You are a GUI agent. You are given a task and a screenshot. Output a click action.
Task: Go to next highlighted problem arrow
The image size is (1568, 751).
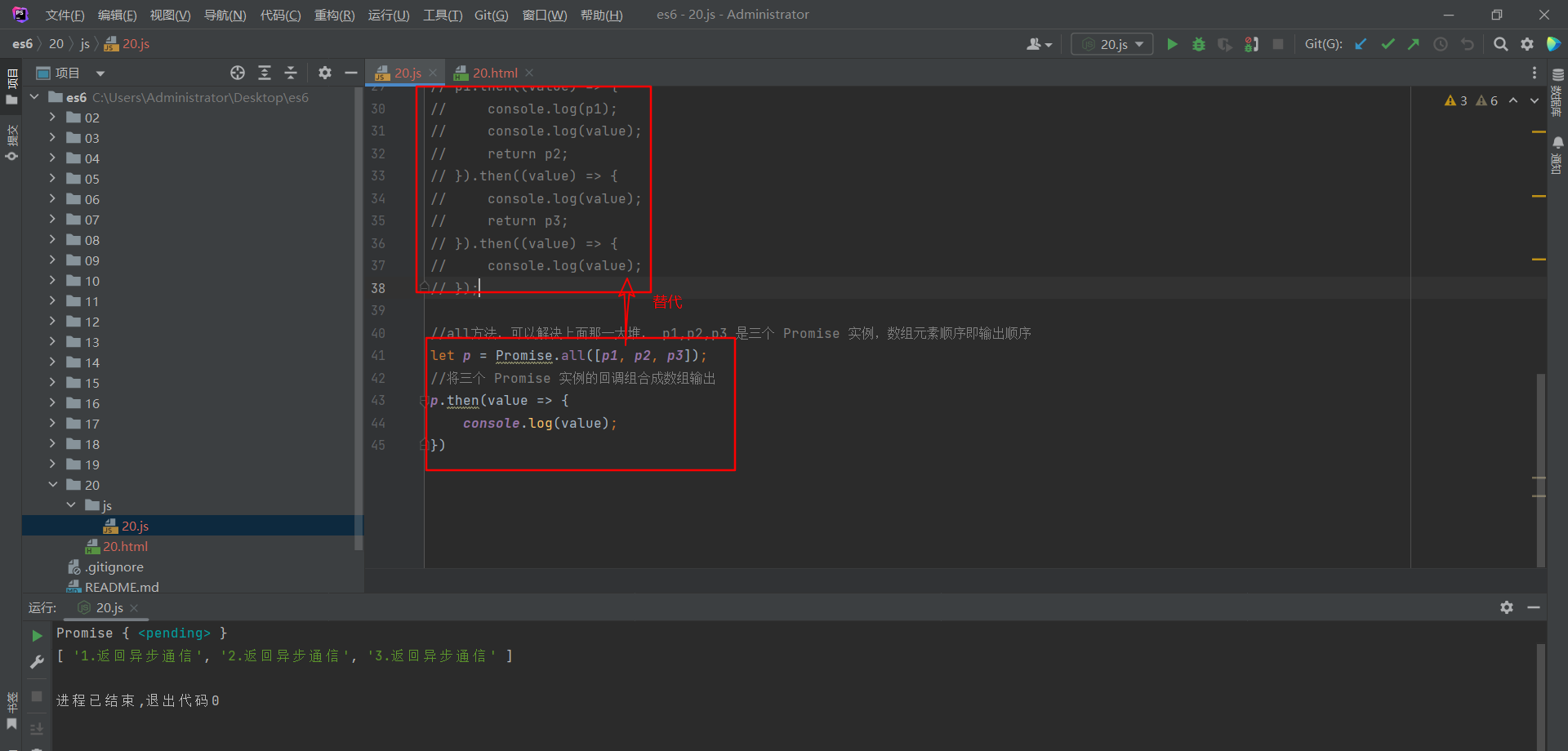coord(1535,100)
